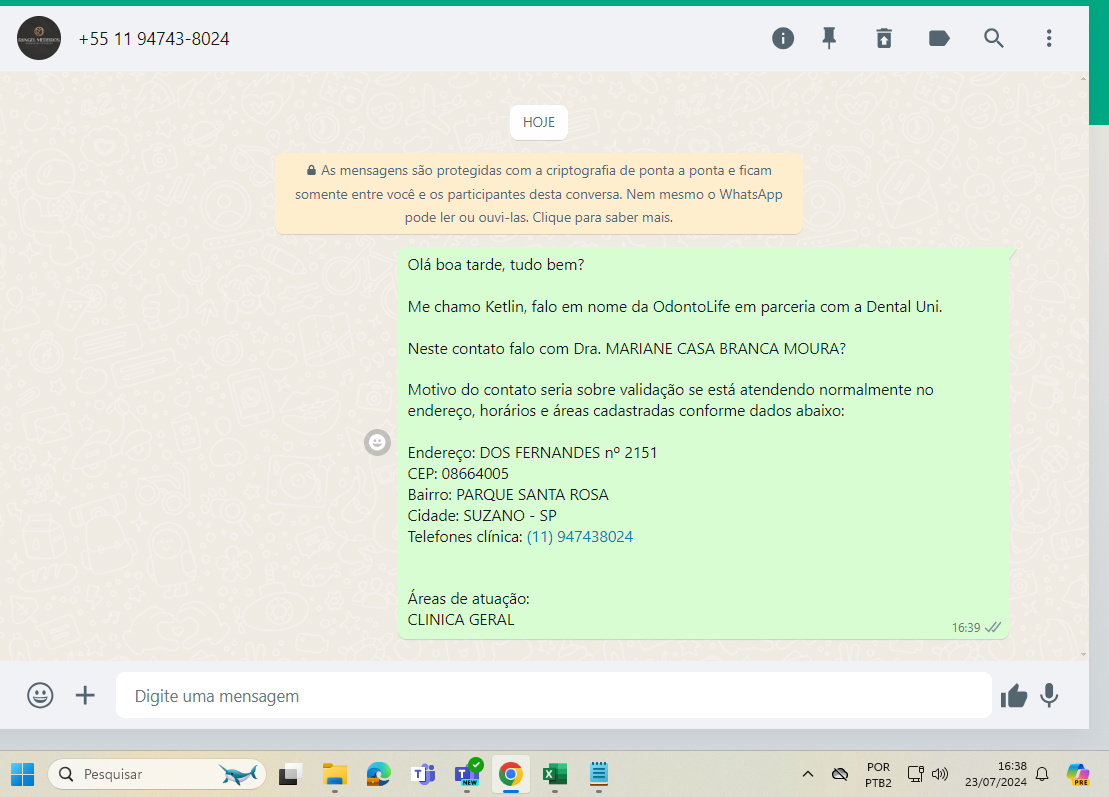This screenshot has width=1109, height=797.
Task: Expand hidden system tray icons chevron
Action: (808, 774)
